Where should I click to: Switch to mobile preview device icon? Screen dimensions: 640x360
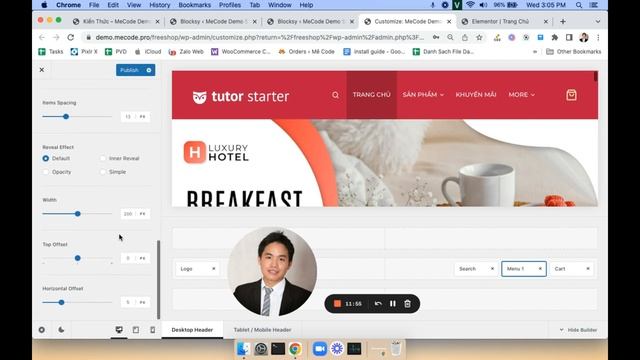153,330
